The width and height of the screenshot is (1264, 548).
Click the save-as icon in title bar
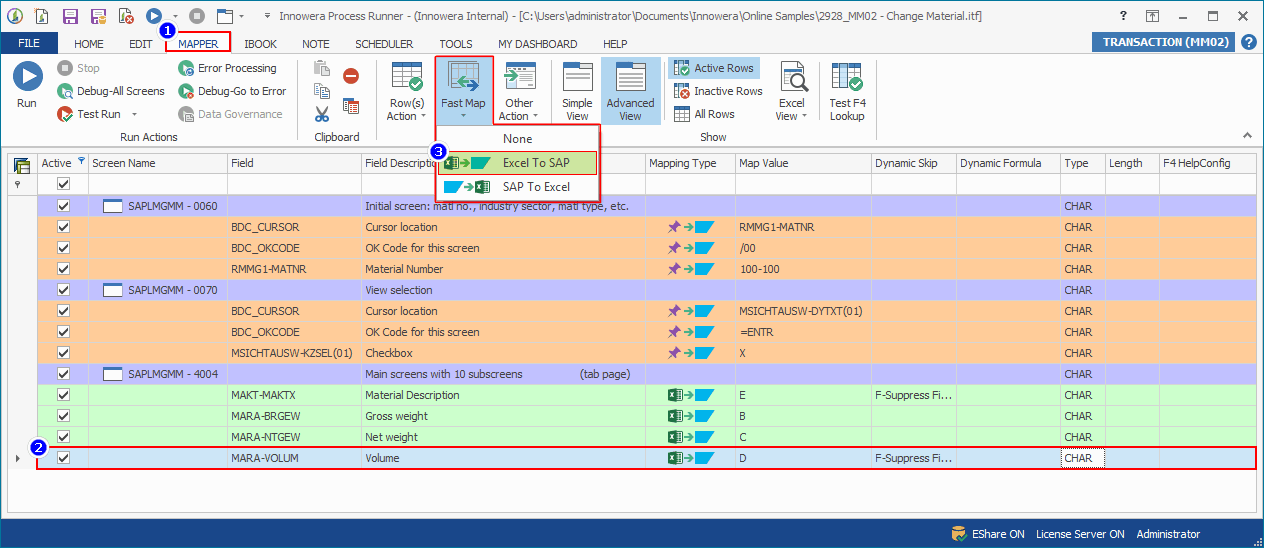(x=98, y=16)
